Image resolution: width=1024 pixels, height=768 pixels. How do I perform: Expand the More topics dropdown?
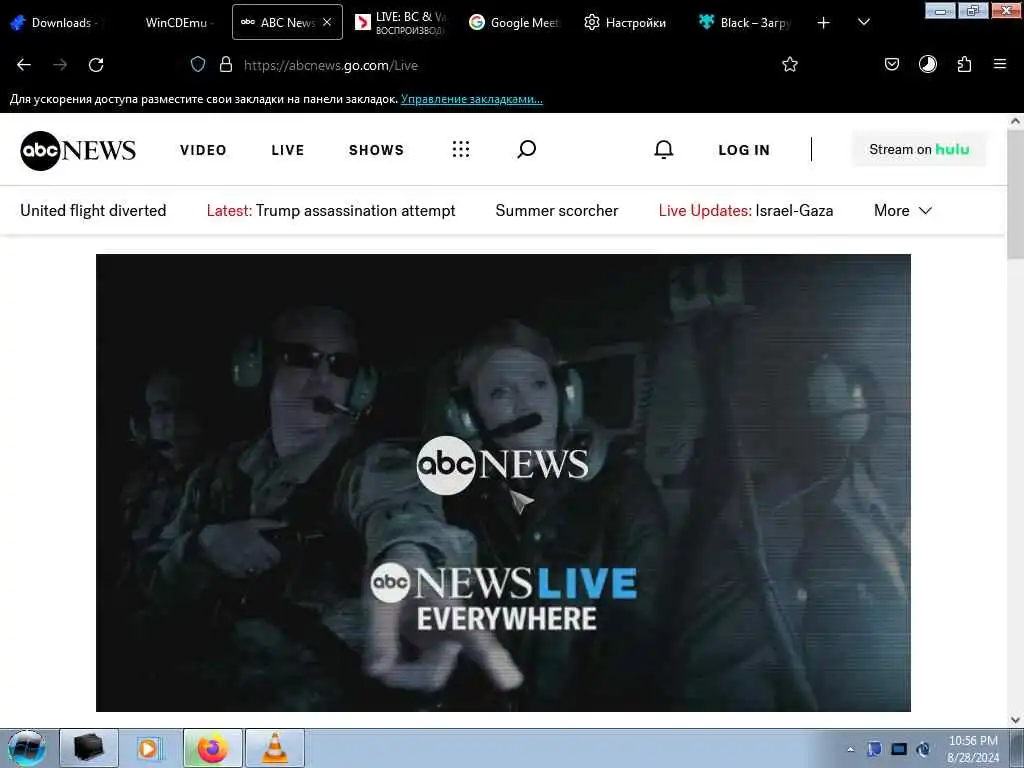pyautogui.click(x=903, y=210)
